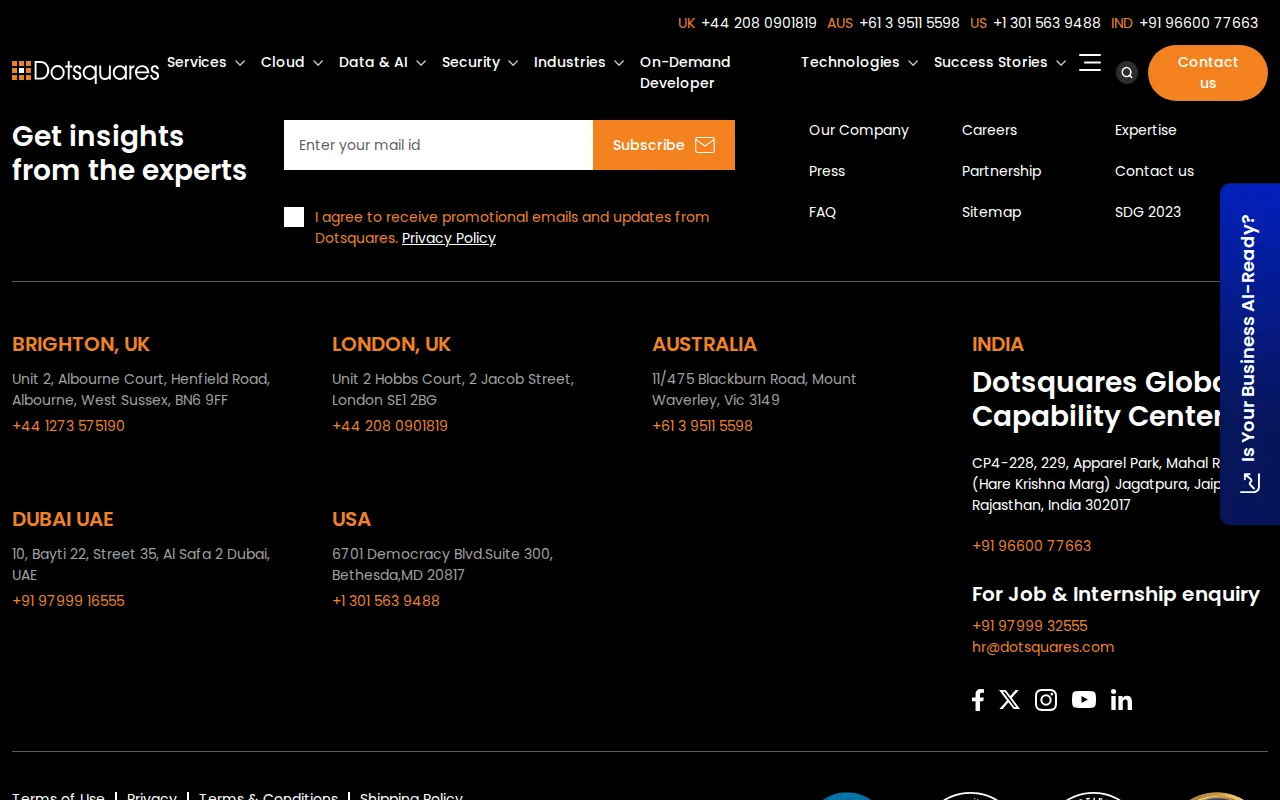
Task: Click the DUBAI UAE heading
Action: (63, 519)
